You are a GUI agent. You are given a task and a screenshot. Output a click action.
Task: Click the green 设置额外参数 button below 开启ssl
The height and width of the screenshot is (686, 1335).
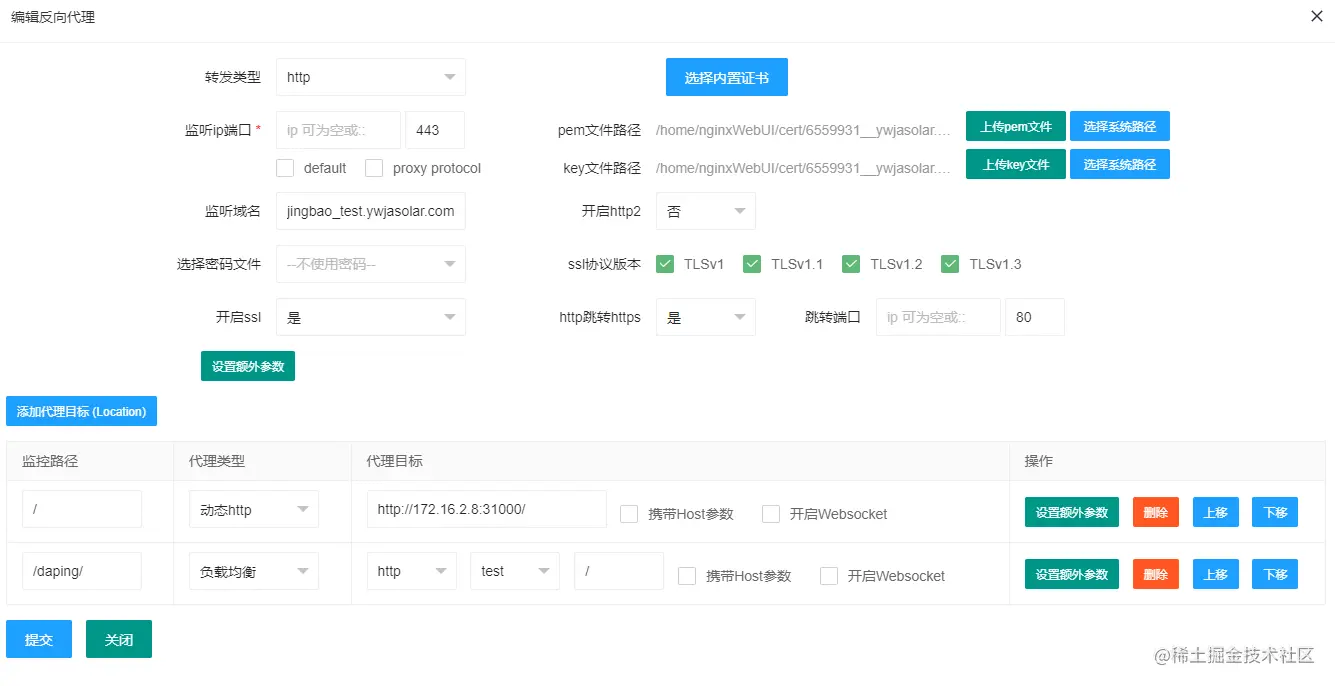point(247,365)
